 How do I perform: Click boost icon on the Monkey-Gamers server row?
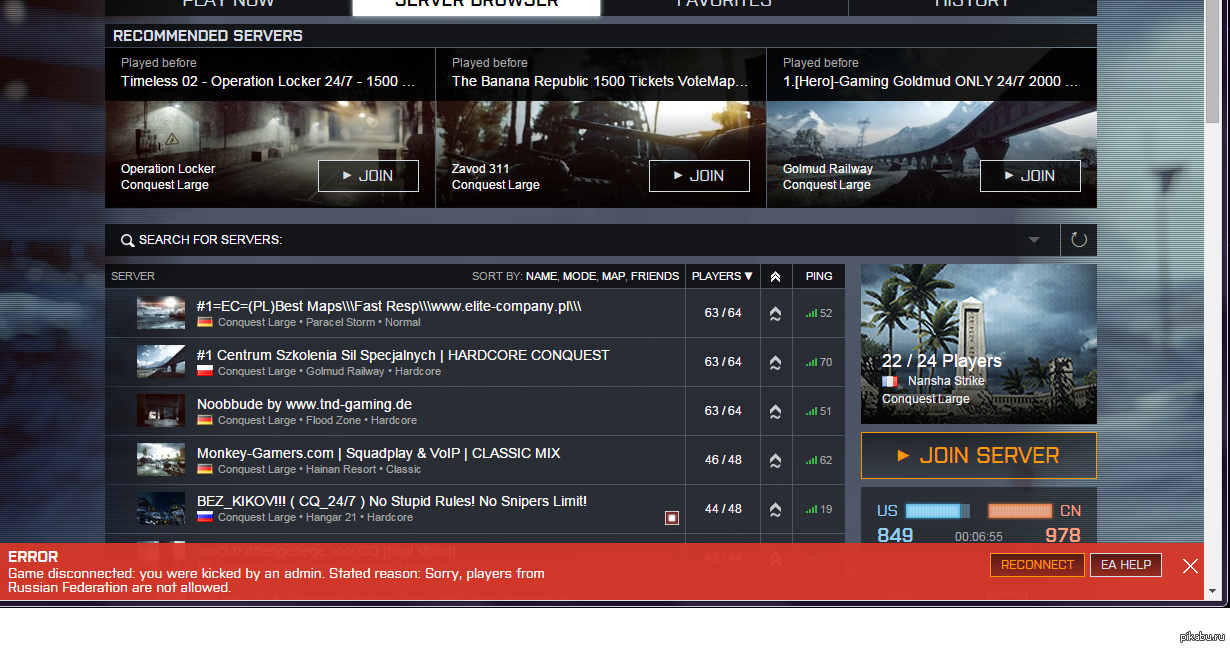click(776, 460)
